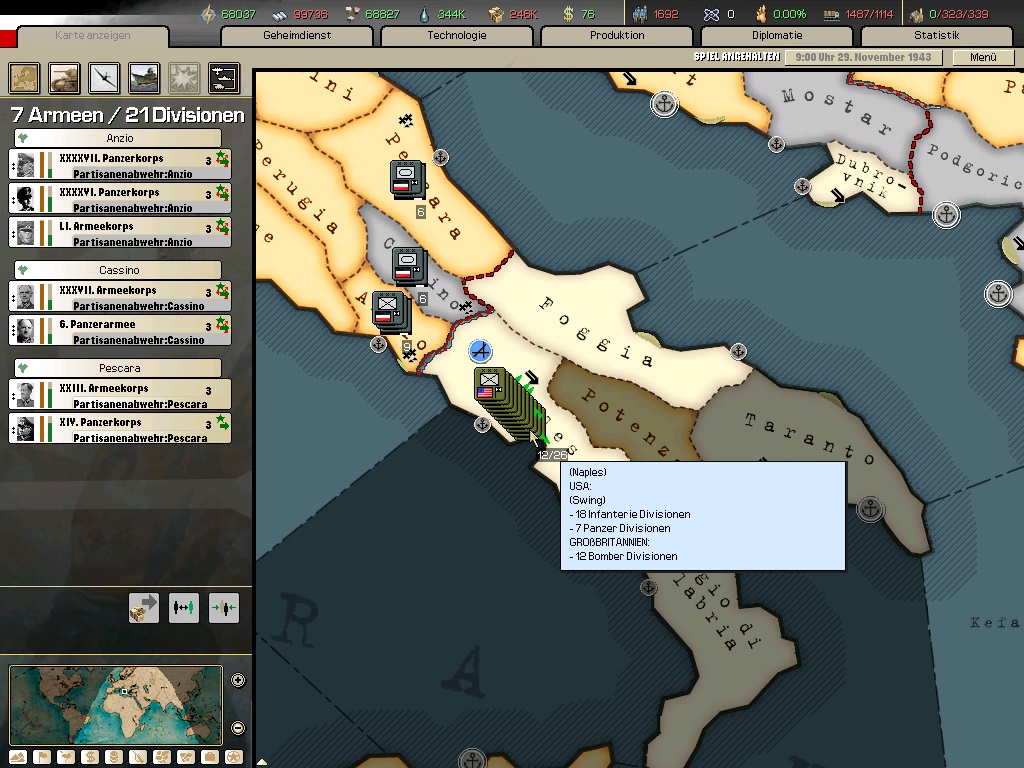Image resolution: width=1024 pixels, height=768 pixels.
Task: Click the reorganize units icon
Action: coord(184,608)
